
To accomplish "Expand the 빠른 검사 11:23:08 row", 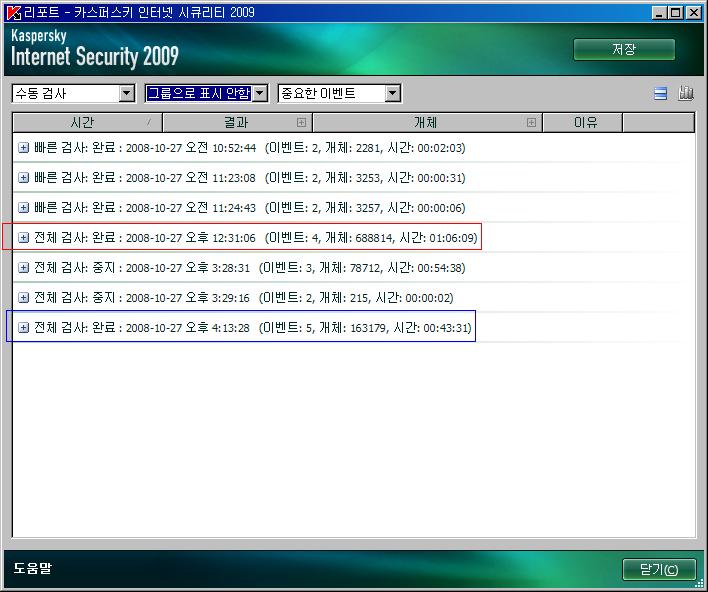I will pyautogui.click(x=23, y=177).
